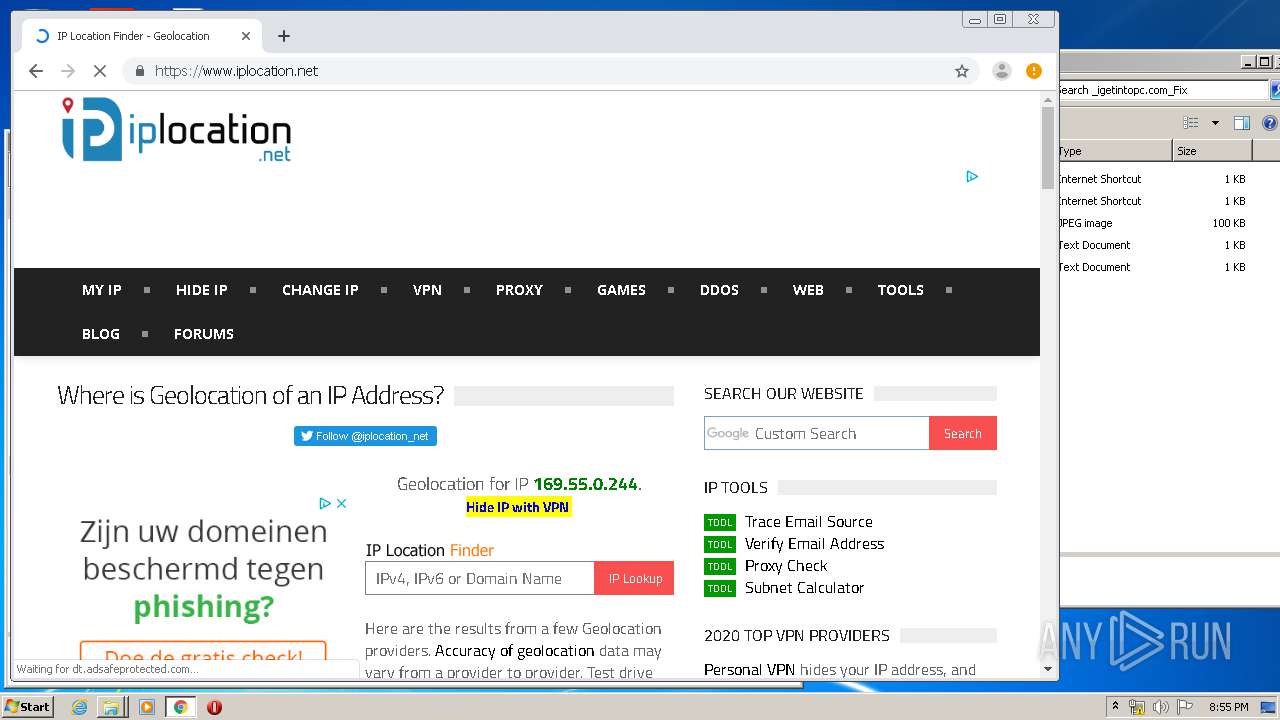Open the PROXY menu item

coord(519,290)
